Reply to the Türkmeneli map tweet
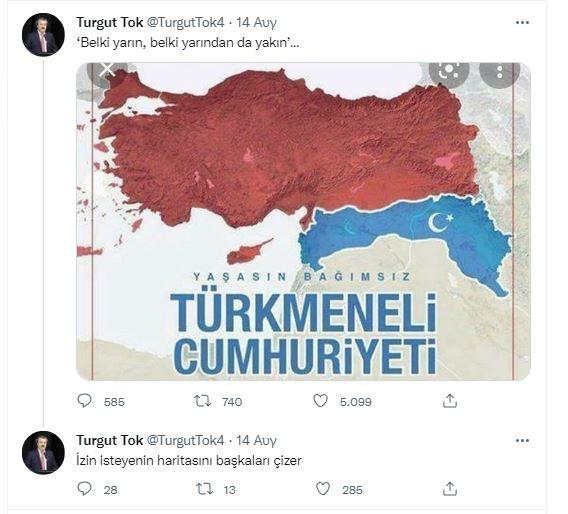 tap(85, 401)
